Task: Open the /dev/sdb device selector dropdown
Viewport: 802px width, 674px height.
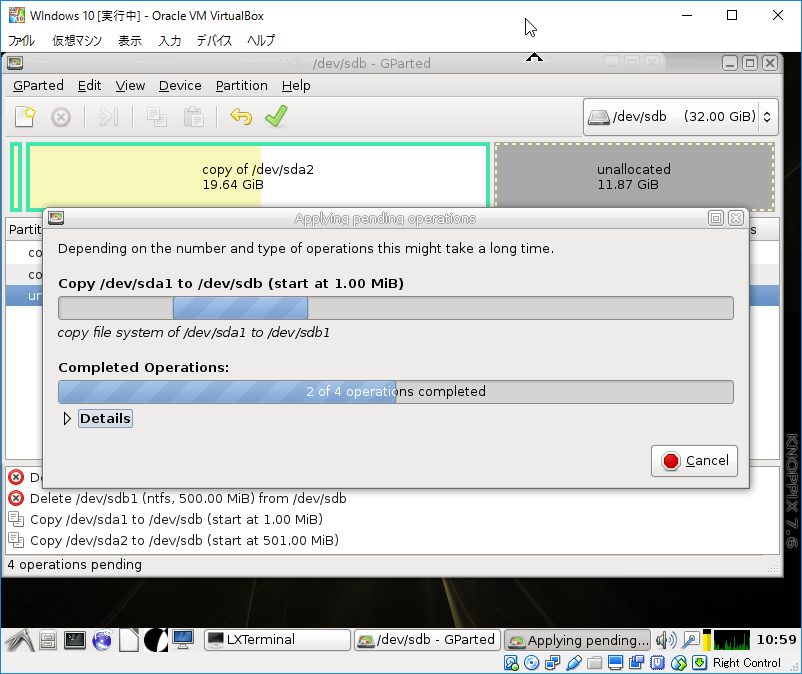Action: coord(680,117)
